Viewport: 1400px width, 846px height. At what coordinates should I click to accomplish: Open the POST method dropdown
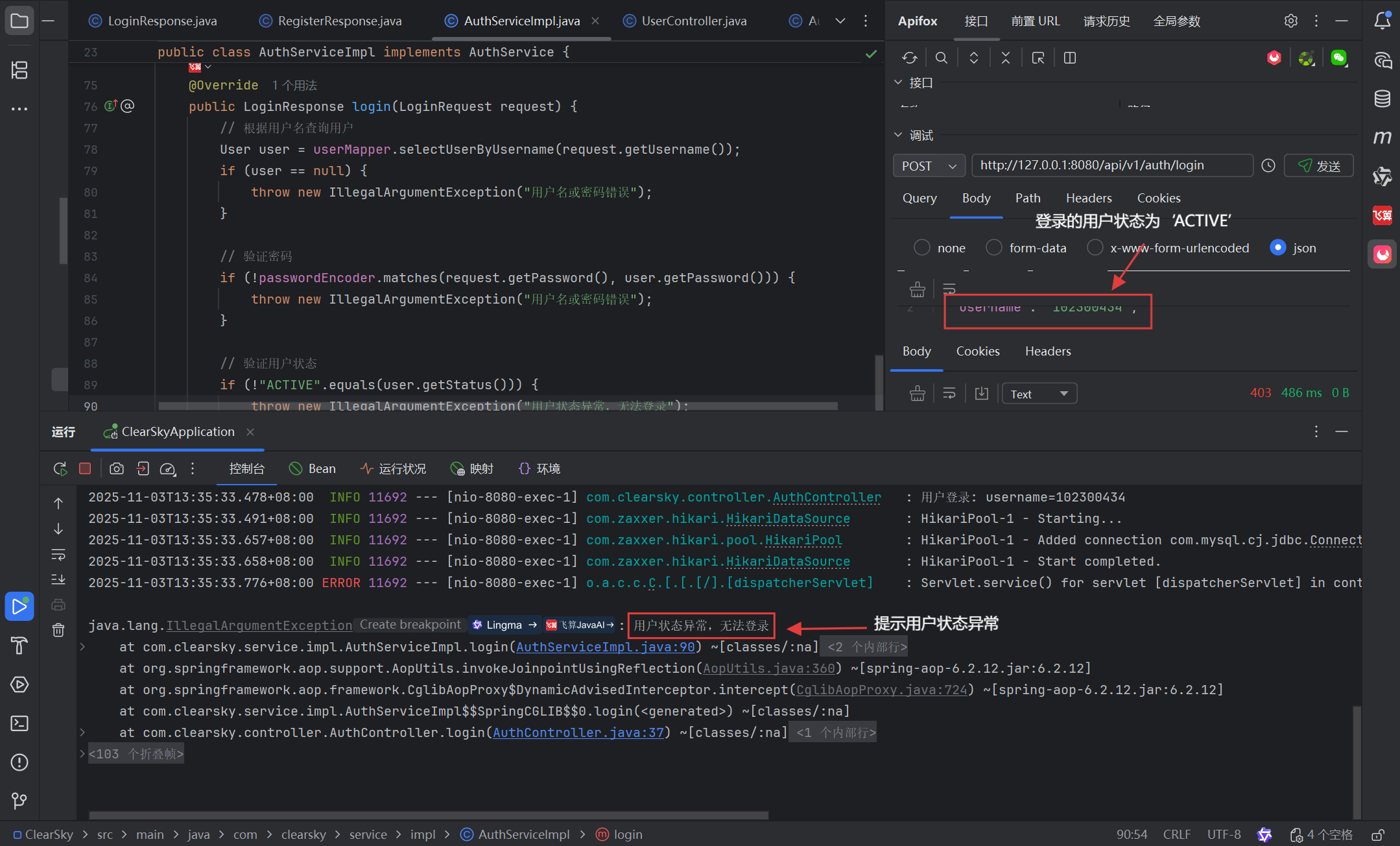point(929,165)
